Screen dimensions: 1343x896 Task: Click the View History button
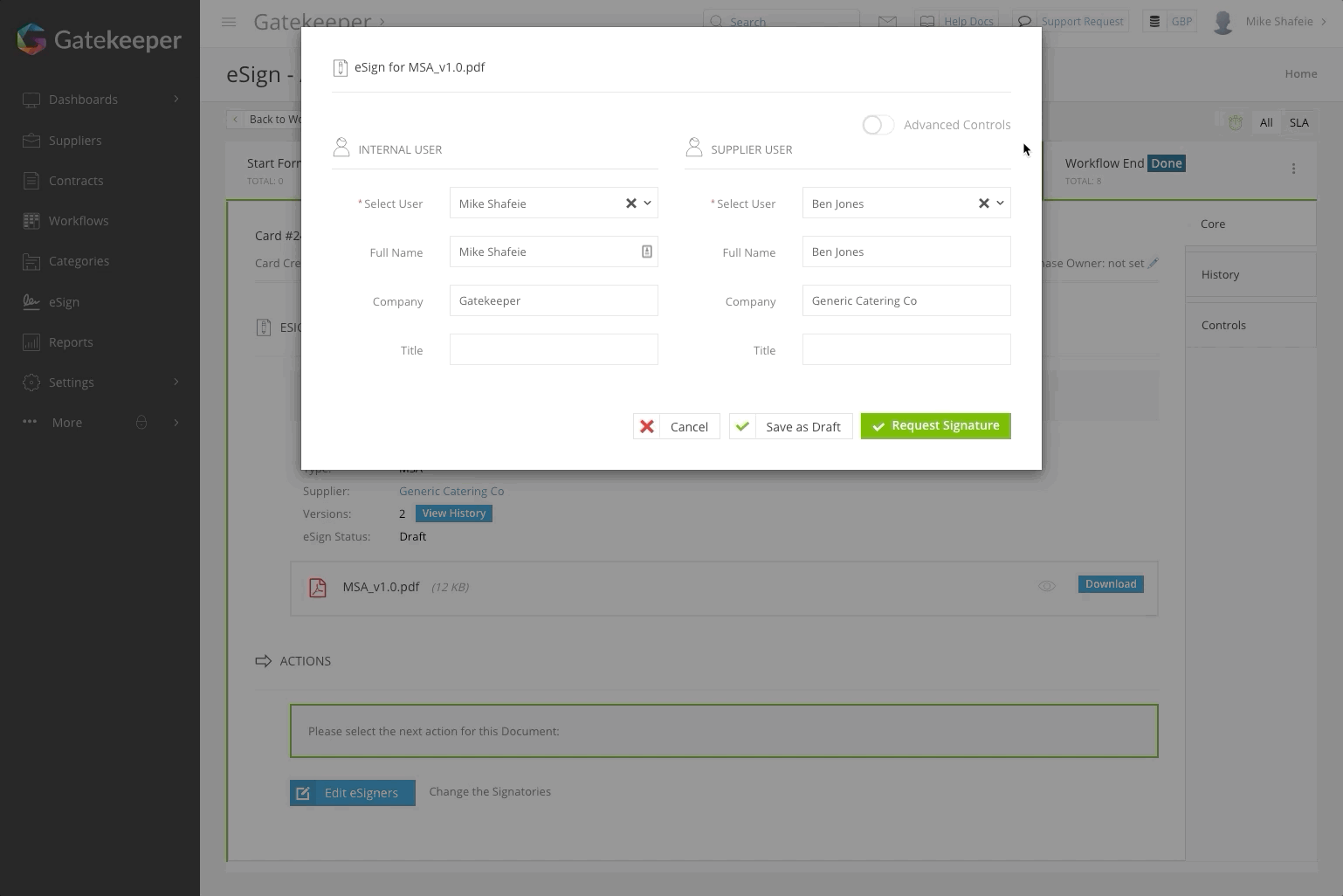(454, 513)
